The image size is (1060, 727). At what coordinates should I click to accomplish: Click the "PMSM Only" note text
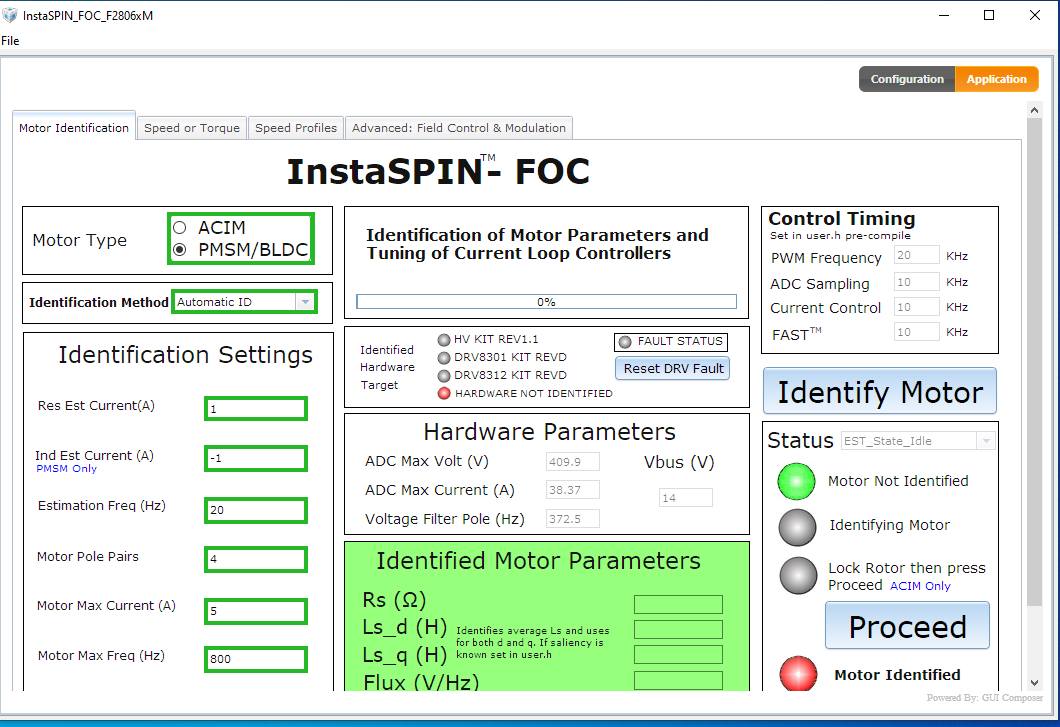point(66,469)
